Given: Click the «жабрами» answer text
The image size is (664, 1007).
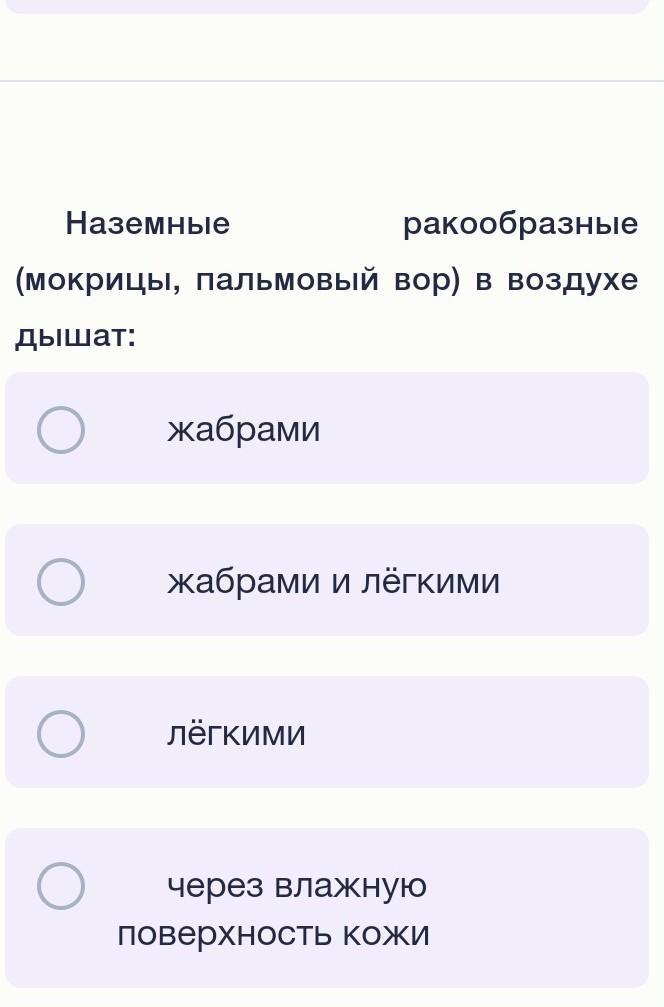Looking at the screenshot, I should point(244,430).
